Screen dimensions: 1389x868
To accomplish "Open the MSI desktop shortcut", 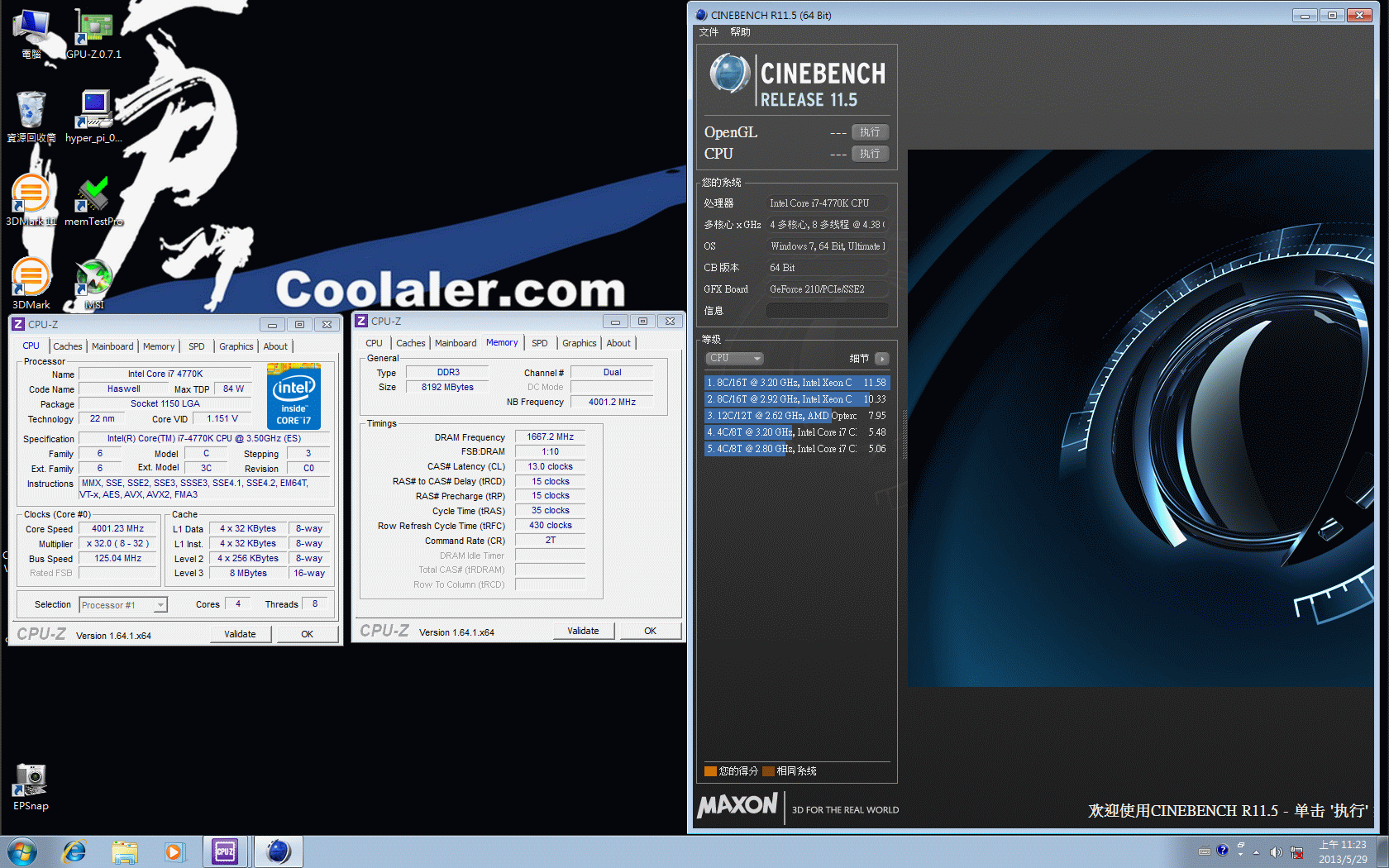I will (x=93, y=284).
